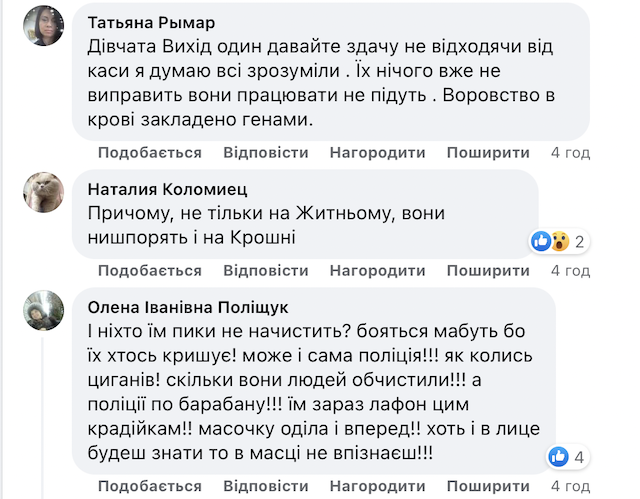Viewport: 640px width, 499px height.
Task: Open the 4 год timestamp on Наталия's comment
Action: (x=570, y=271)
